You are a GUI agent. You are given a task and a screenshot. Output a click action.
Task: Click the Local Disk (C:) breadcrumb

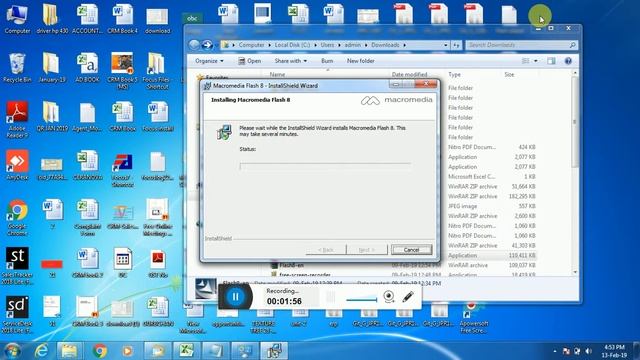292,45
